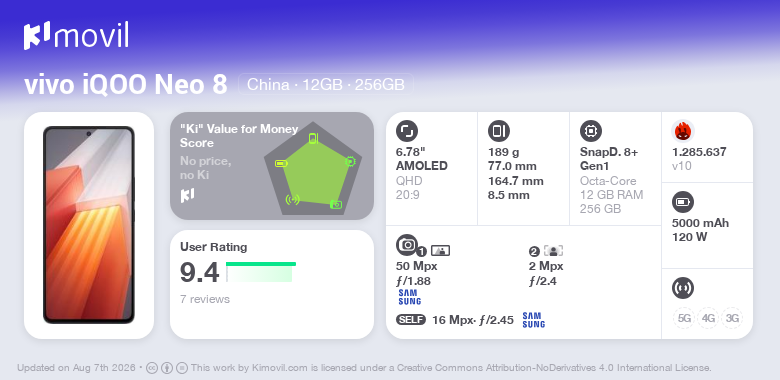Select the 3G network badge

pos(732,318)
